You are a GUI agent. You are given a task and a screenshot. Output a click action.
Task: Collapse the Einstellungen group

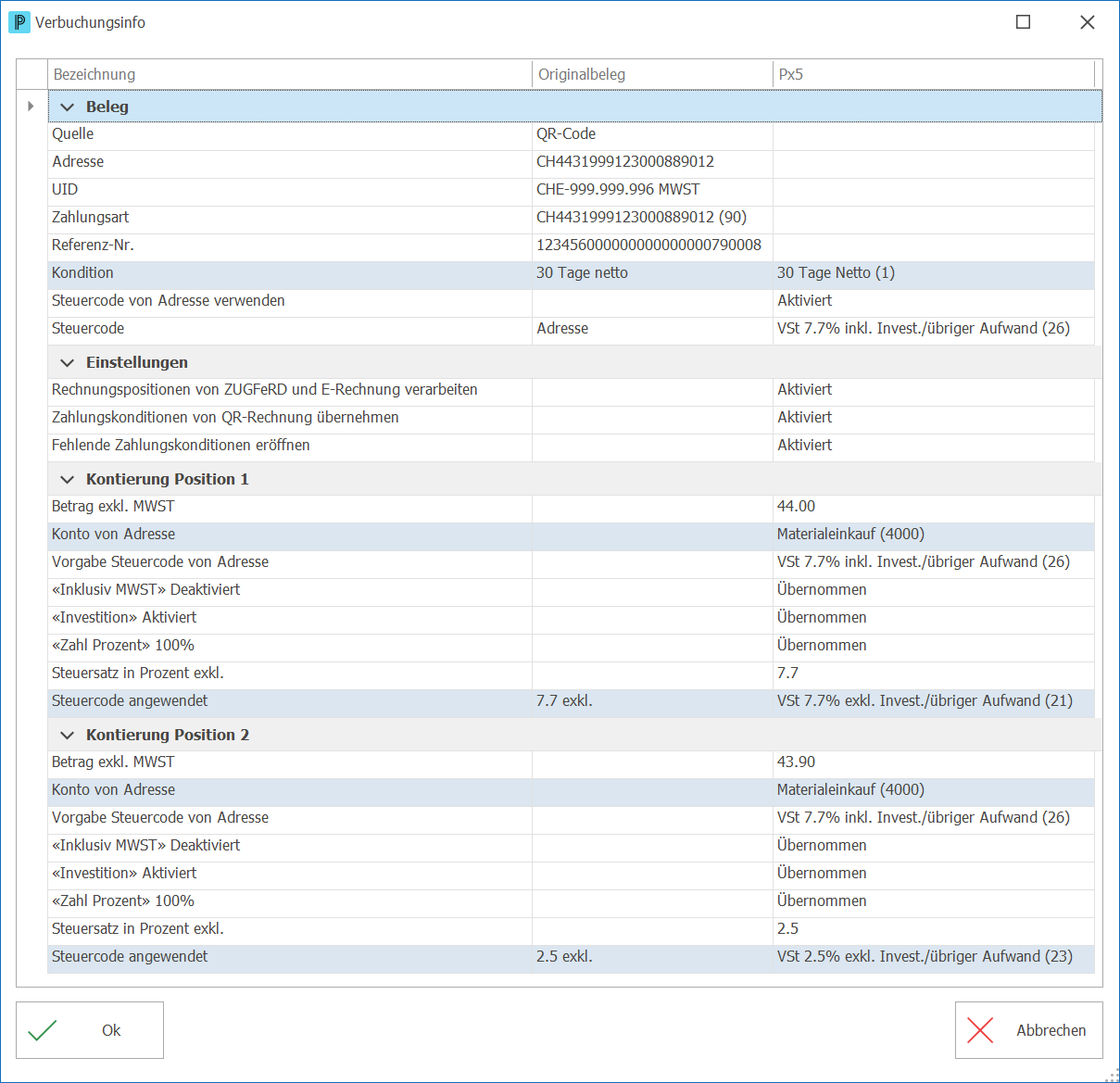tap(67, 363)
